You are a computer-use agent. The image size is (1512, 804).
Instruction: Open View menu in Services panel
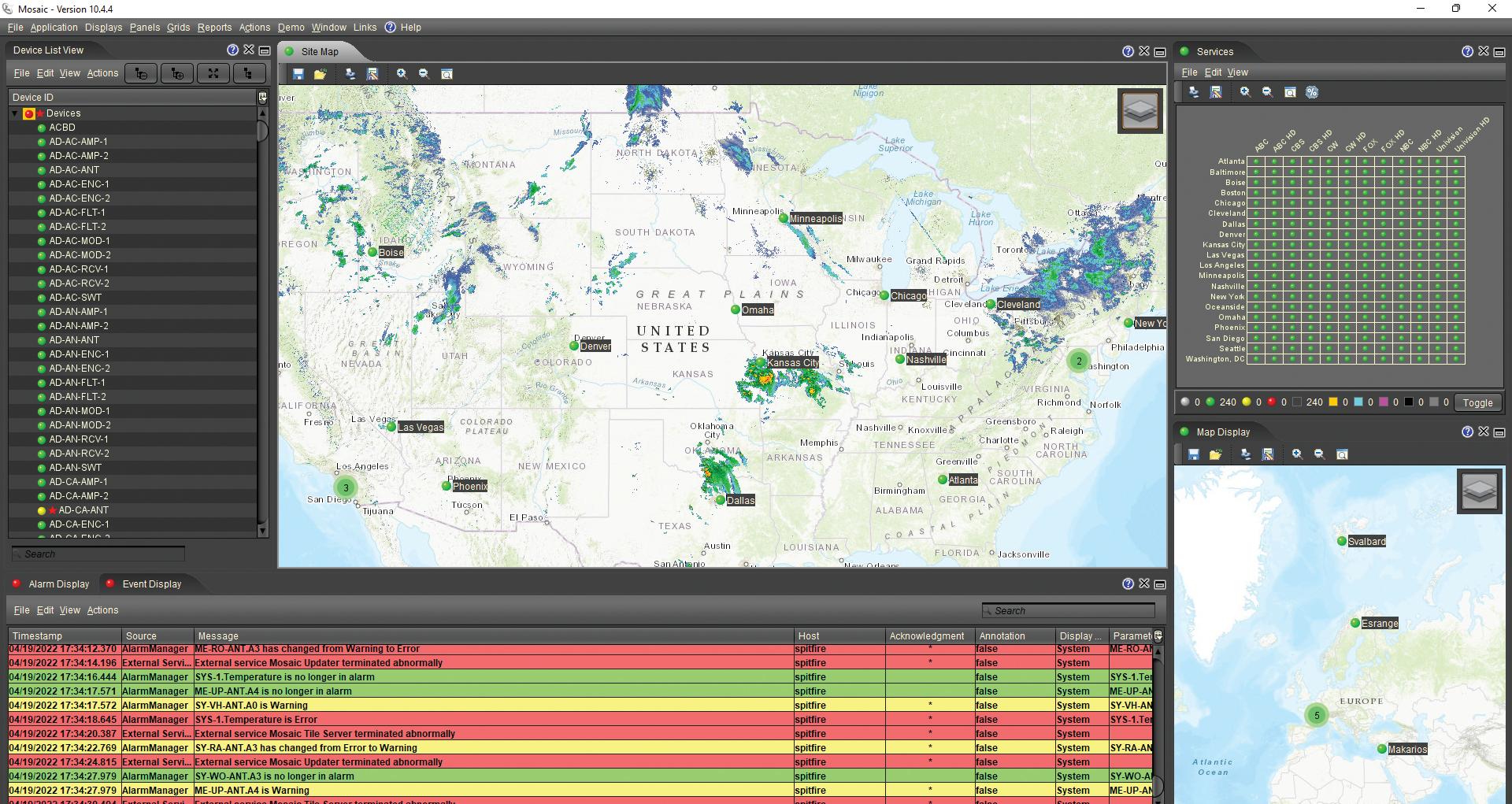tap(1237, 72)
